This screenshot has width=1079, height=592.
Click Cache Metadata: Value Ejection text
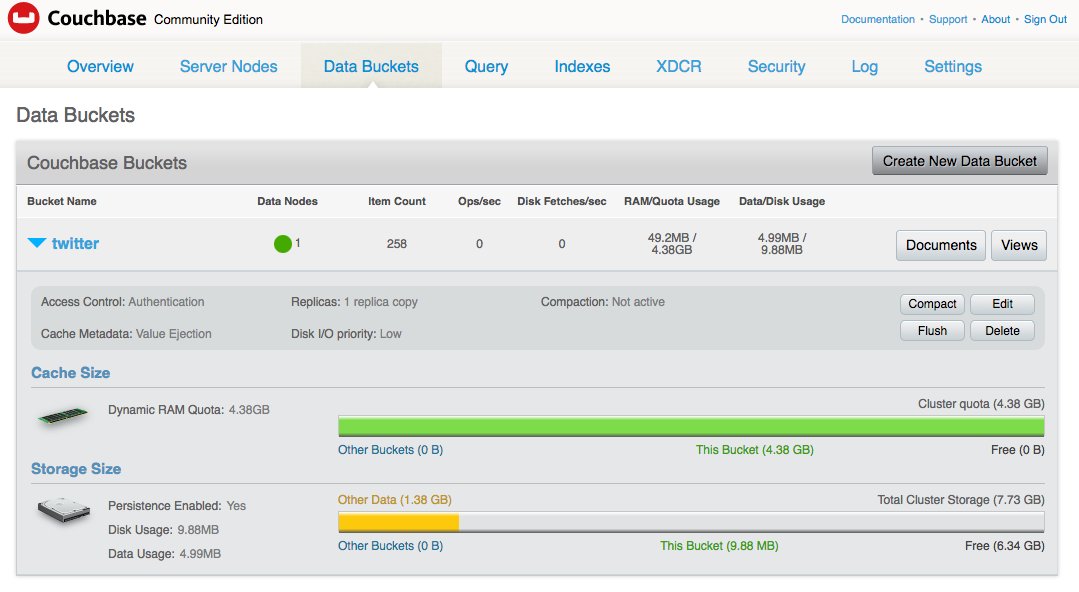(126, 334)
